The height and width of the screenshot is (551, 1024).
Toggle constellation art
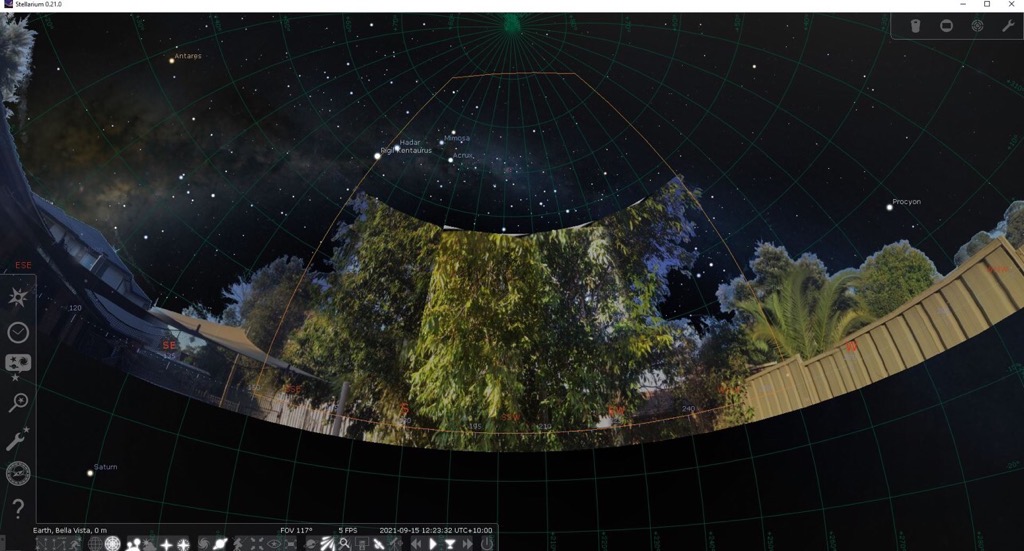pos(75,543)
